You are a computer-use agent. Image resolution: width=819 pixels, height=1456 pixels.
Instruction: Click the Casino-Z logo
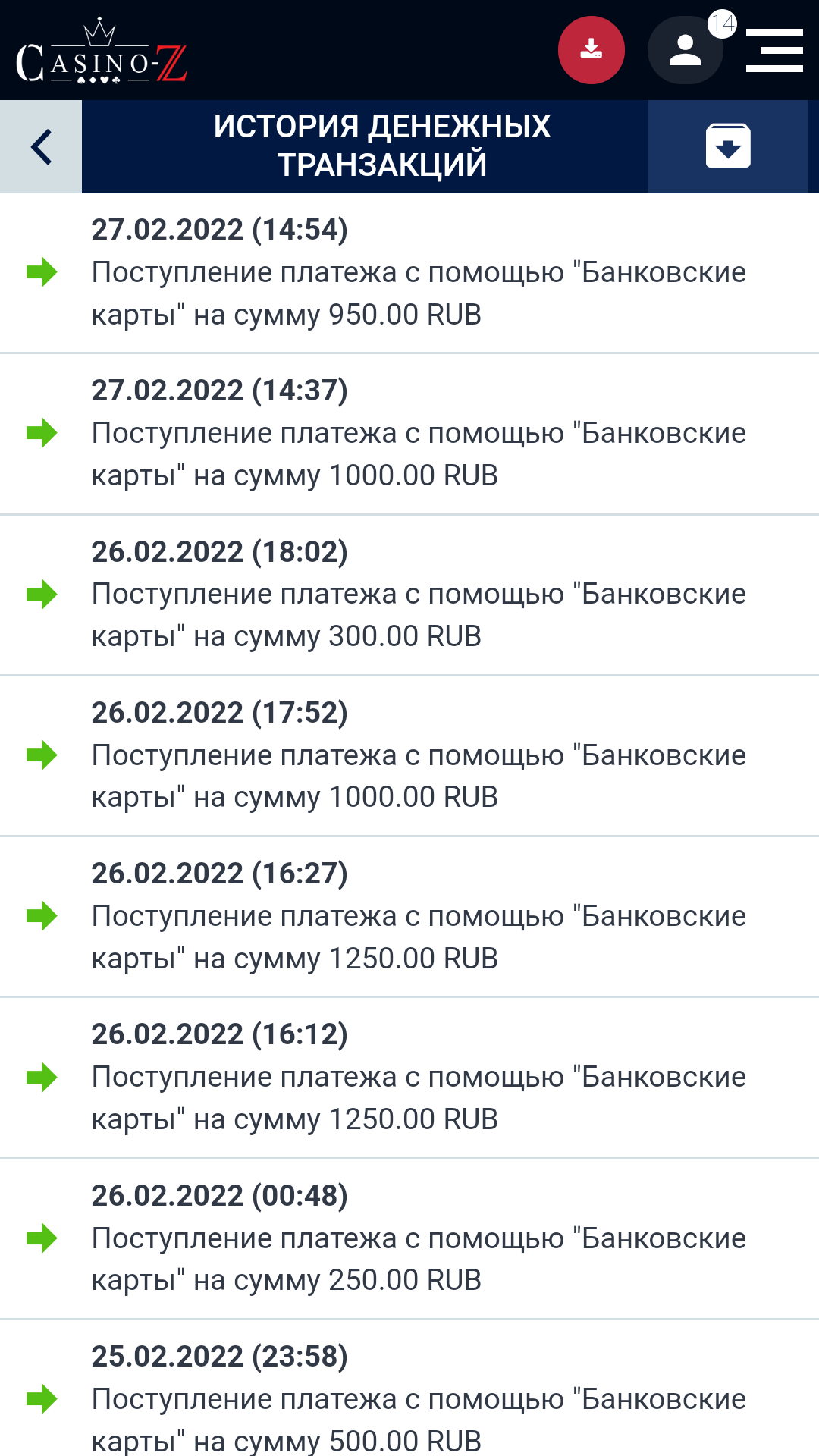[101, 52]
